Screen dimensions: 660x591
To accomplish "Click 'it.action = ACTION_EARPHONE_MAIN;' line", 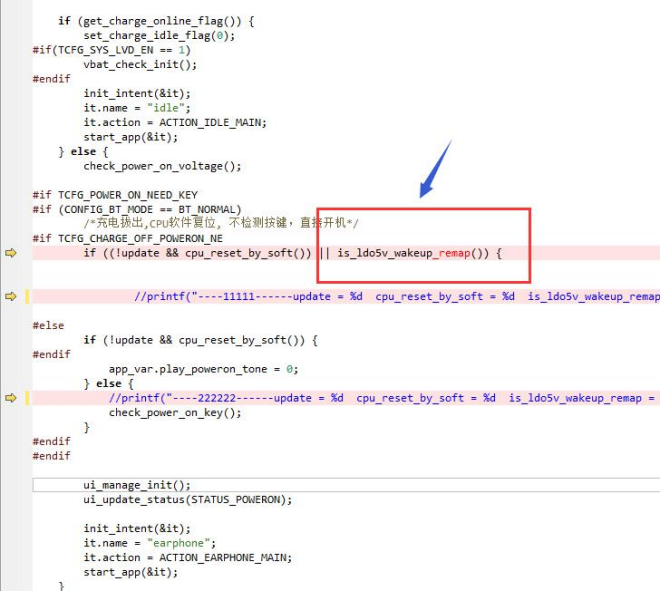I will pyautogui.click(x=187, y=558).
